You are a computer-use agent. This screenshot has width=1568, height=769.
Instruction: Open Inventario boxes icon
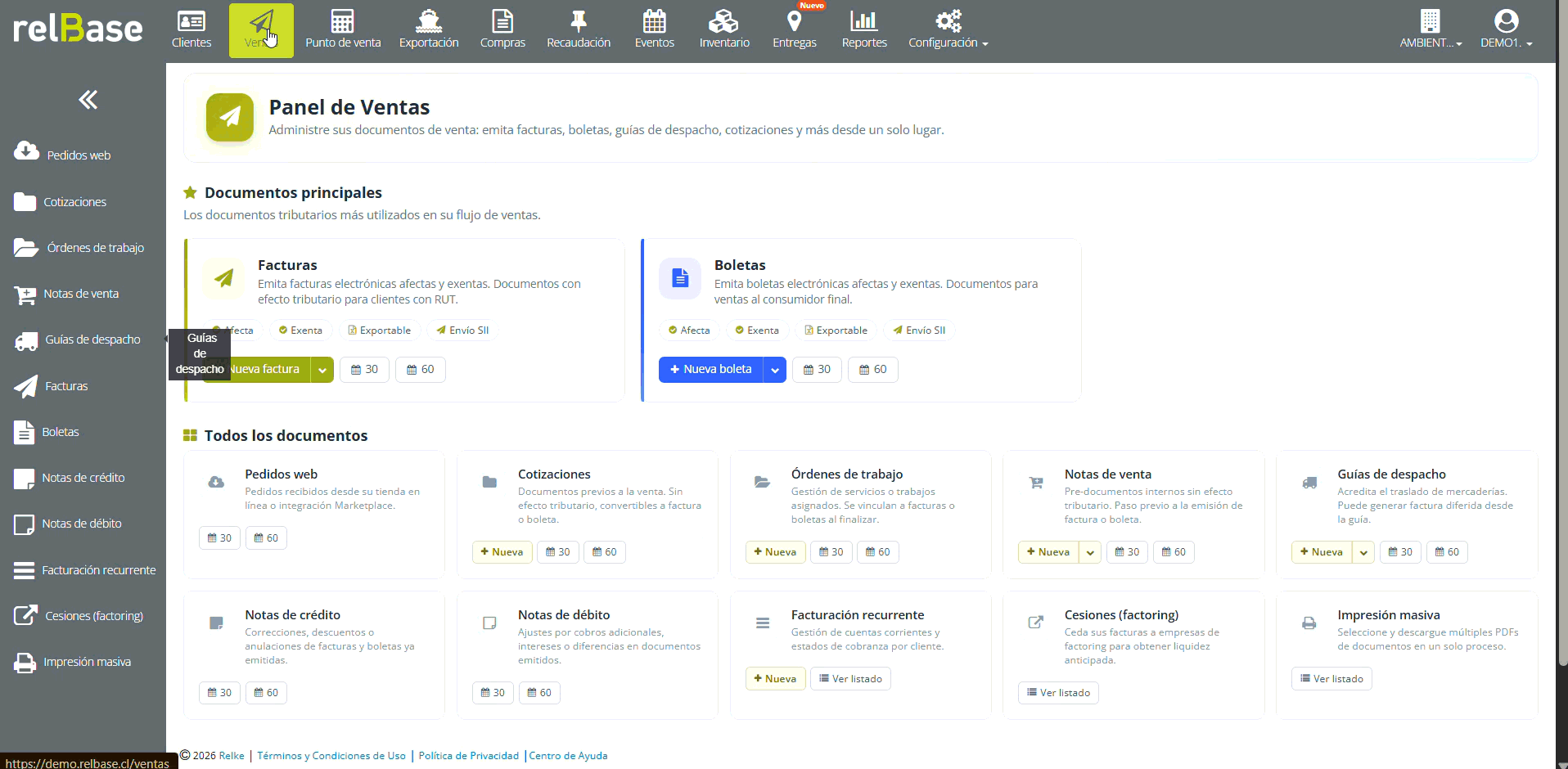coord(723,20)
